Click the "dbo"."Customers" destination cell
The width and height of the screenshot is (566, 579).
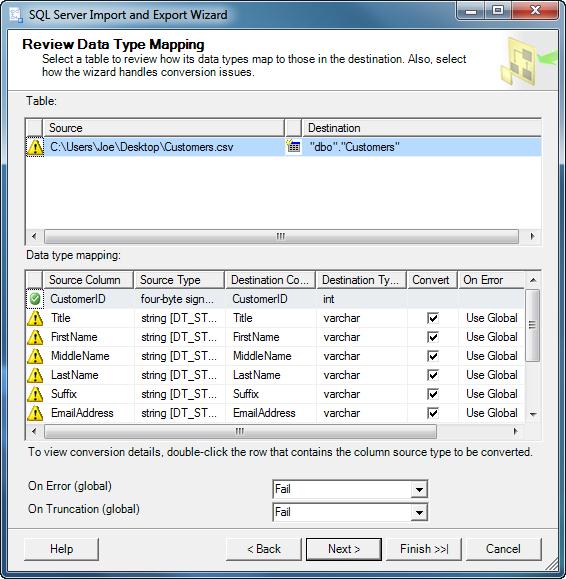click(422, 147)
